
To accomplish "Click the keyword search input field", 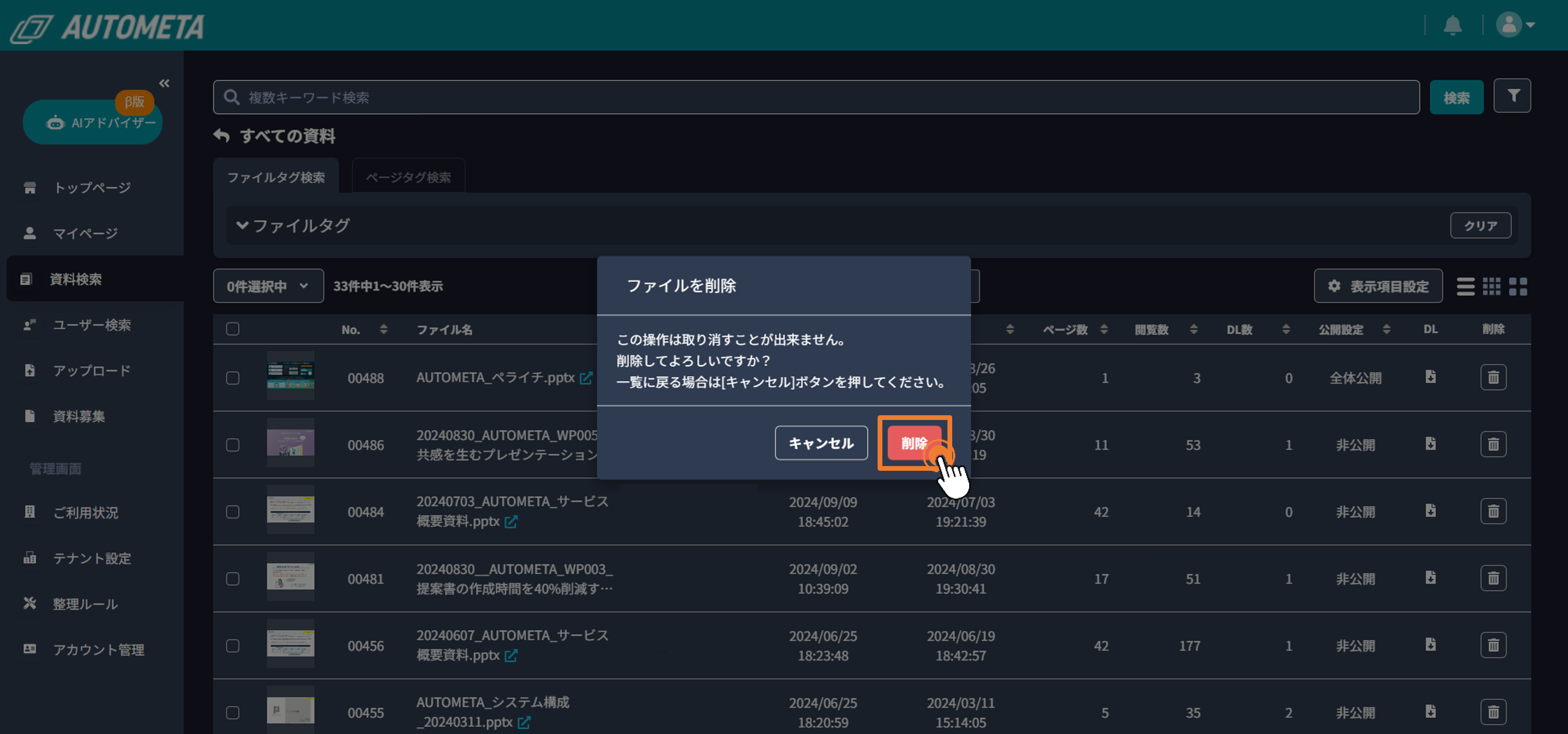I will [816, 97].
